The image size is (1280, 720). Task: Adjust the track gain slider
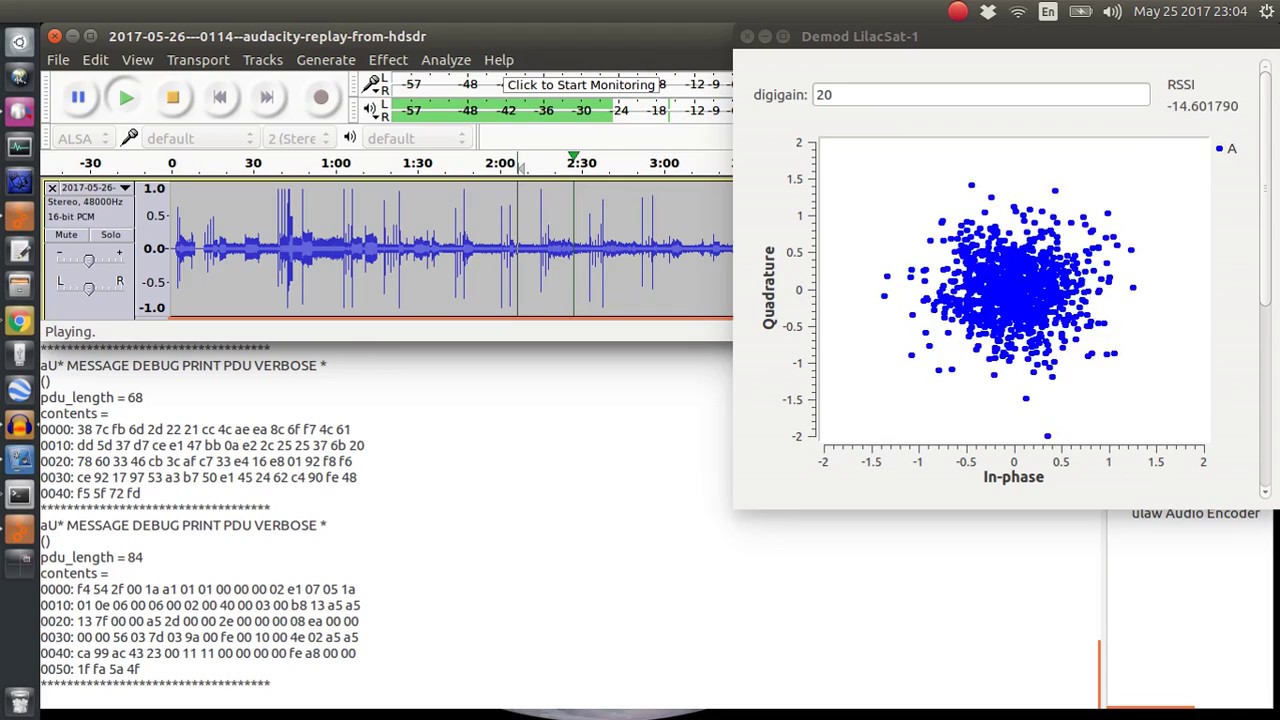tap(89, 261)
